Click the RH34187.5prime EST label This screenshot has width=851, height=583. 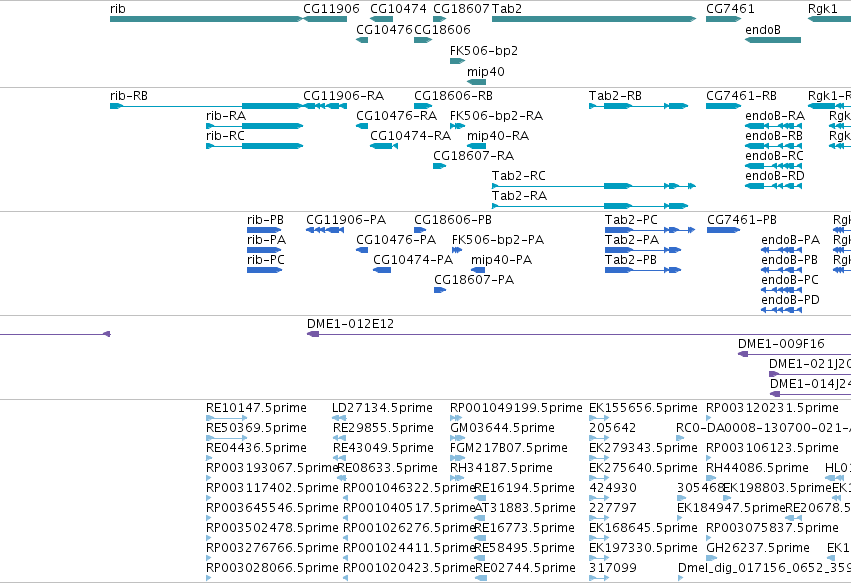pos(501,468)
